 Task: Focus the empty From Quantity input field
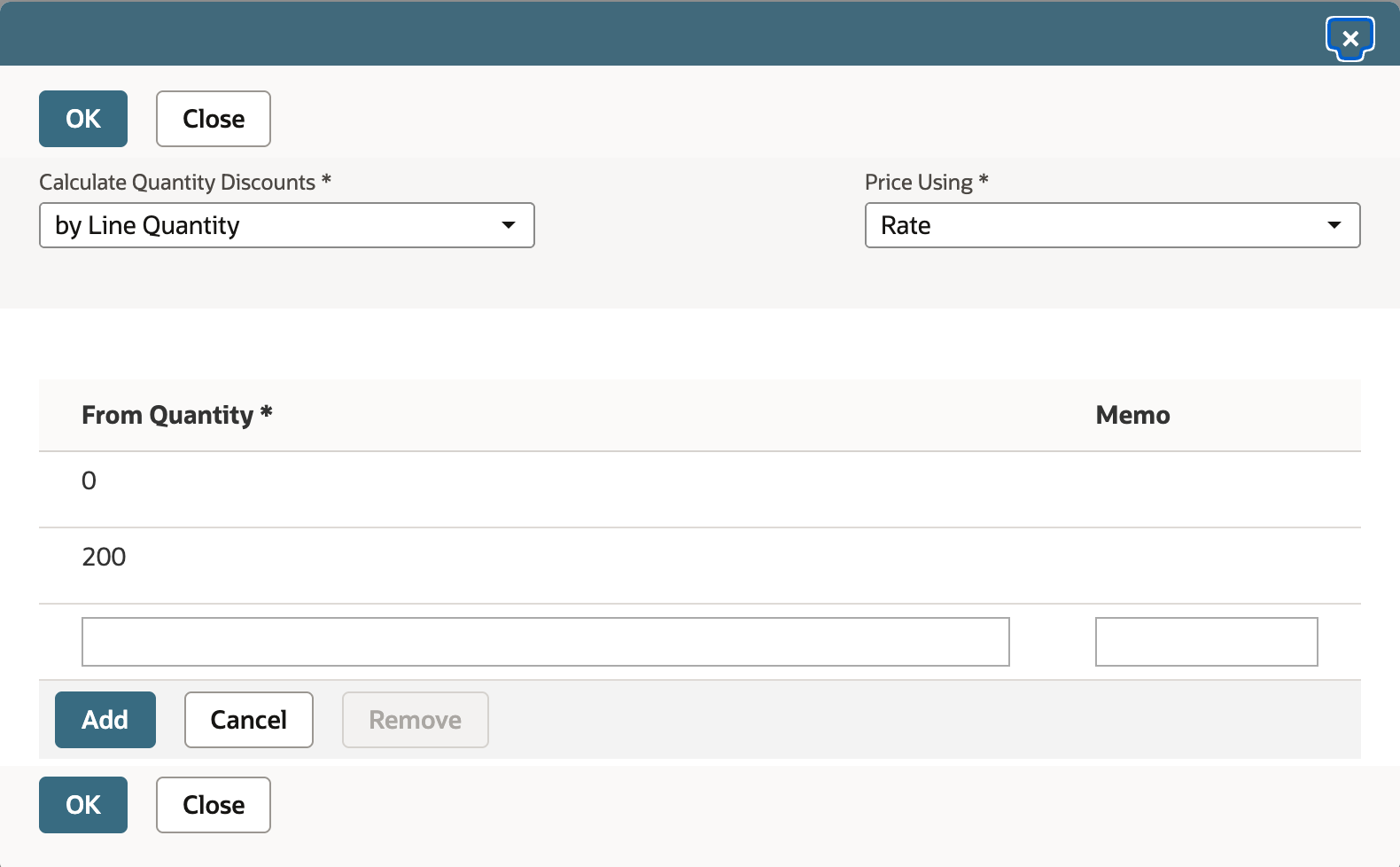(x=546, y=642)
